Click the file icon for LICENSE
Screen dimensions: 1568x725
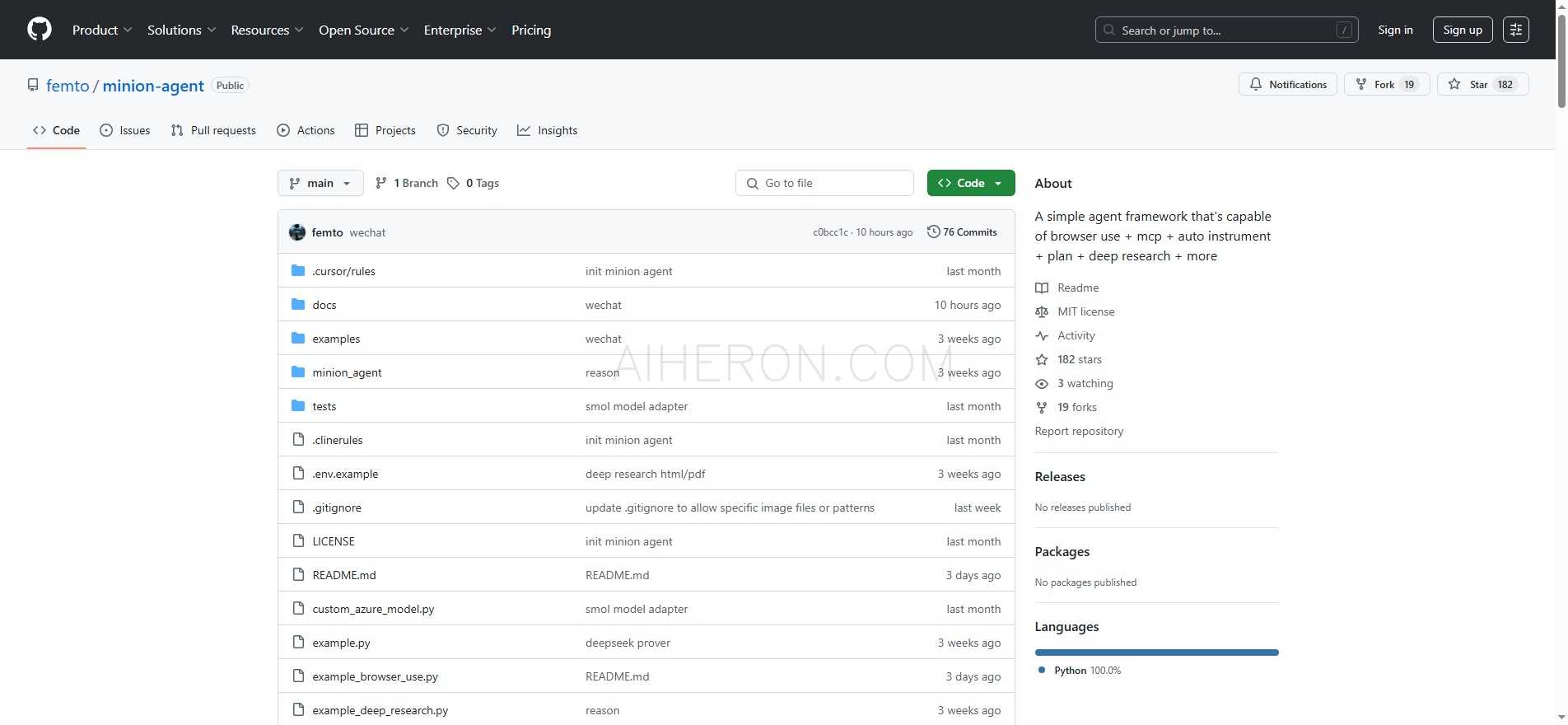[x=298, y=540]
